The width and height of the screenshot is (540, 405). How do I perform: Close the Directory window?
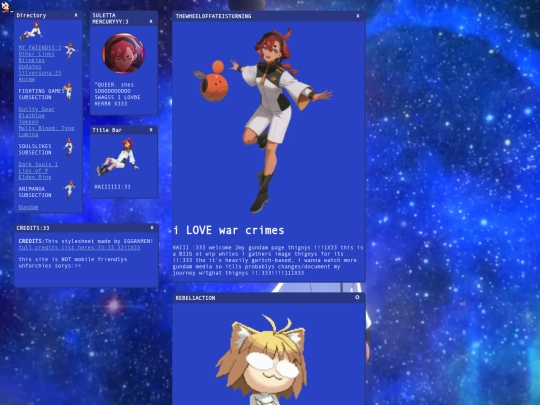(76, 15)
